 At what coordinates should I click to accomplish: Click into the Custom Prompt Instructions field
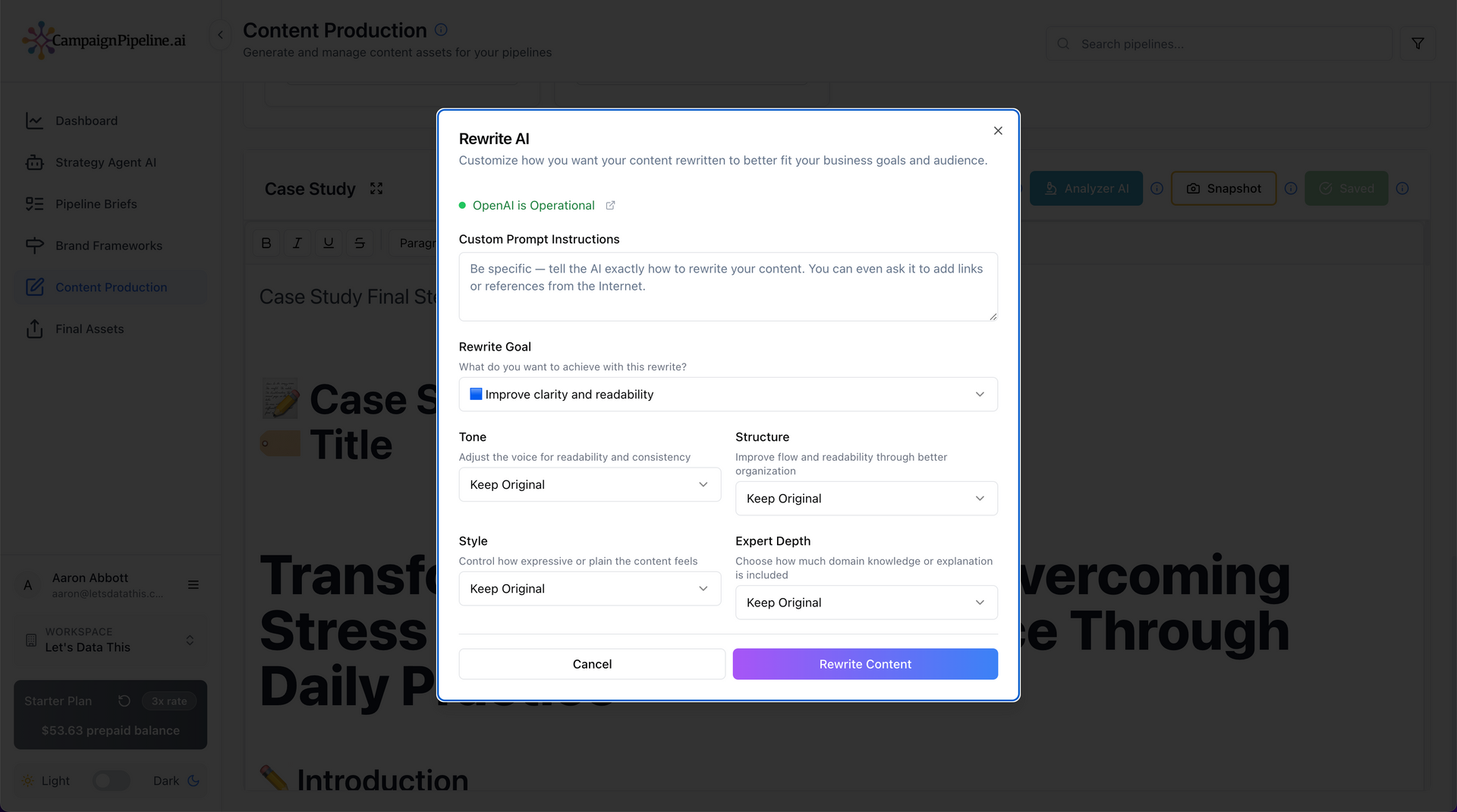728,287
